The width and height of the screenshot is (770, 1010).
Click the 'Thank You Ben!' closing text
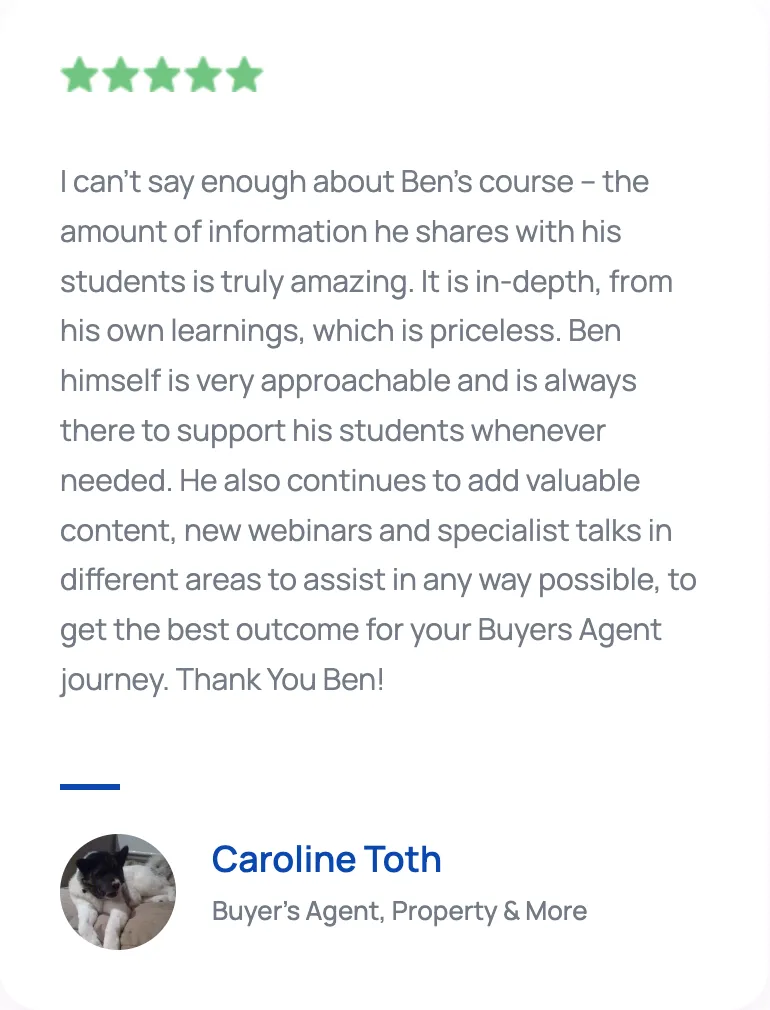click(x=280, y=679)
